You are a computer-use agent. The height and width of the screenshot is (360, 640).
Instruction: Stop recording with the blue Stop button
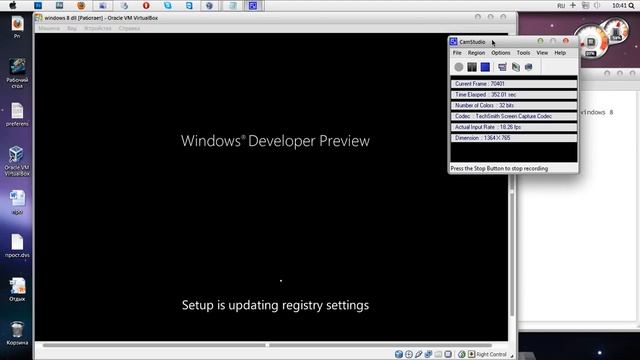click(485, 67)
